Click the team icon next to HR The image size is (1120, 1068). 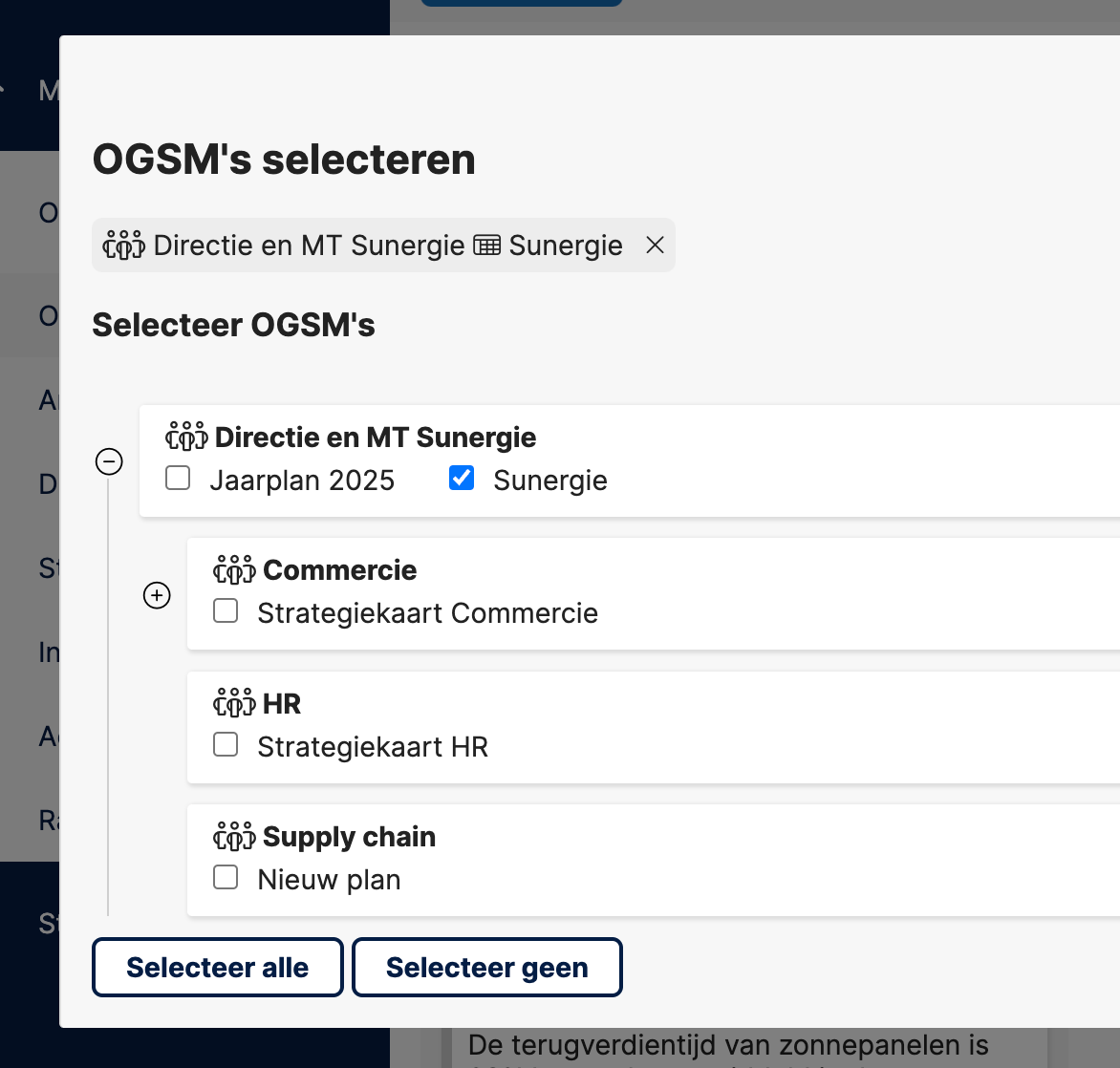pos(234,703)
